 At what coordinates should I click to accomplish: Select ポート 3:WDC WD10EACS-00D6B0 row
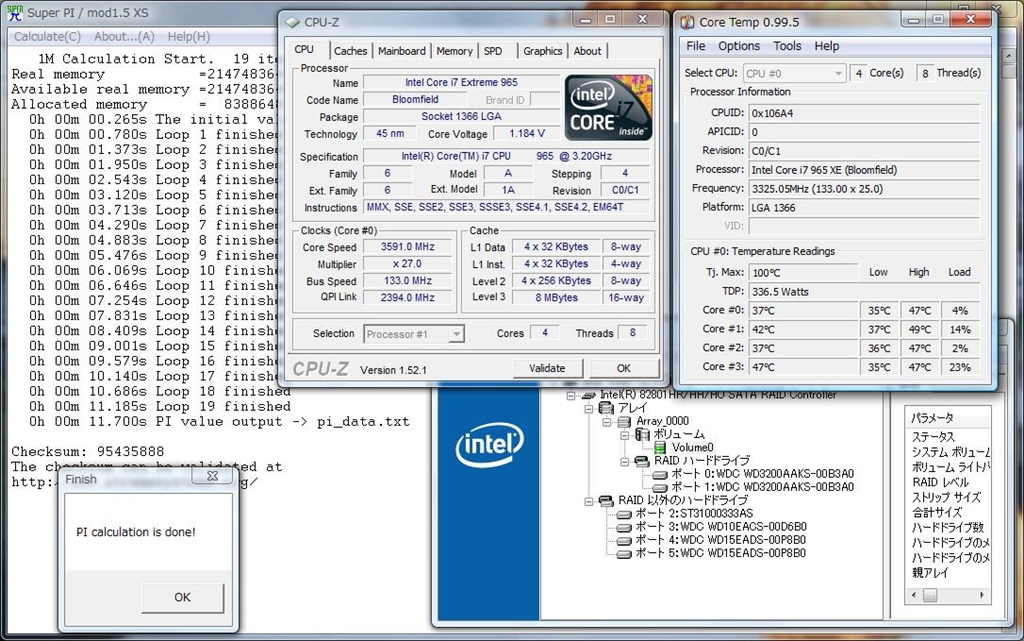[x=721, y=527]
